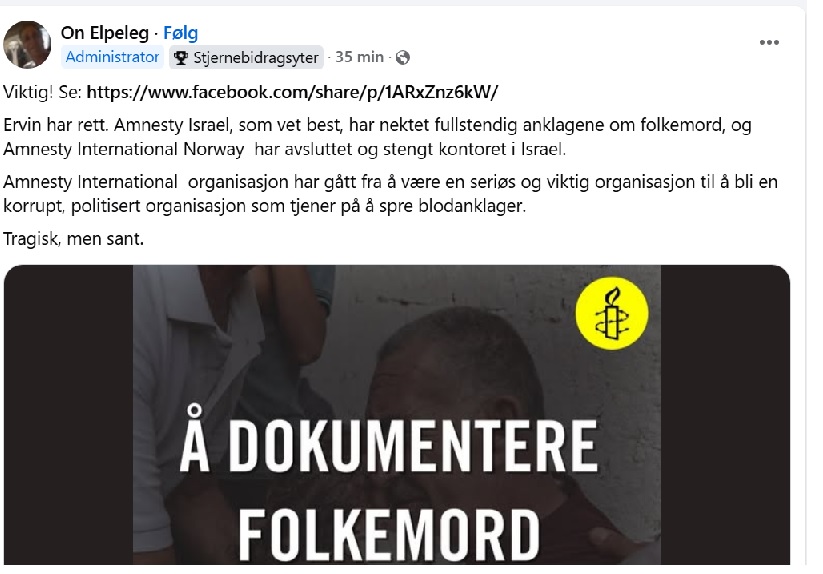The height and width of the screenshot is (574, 823).
Task: Click the left black border of the image
Action: pos(68,415)
